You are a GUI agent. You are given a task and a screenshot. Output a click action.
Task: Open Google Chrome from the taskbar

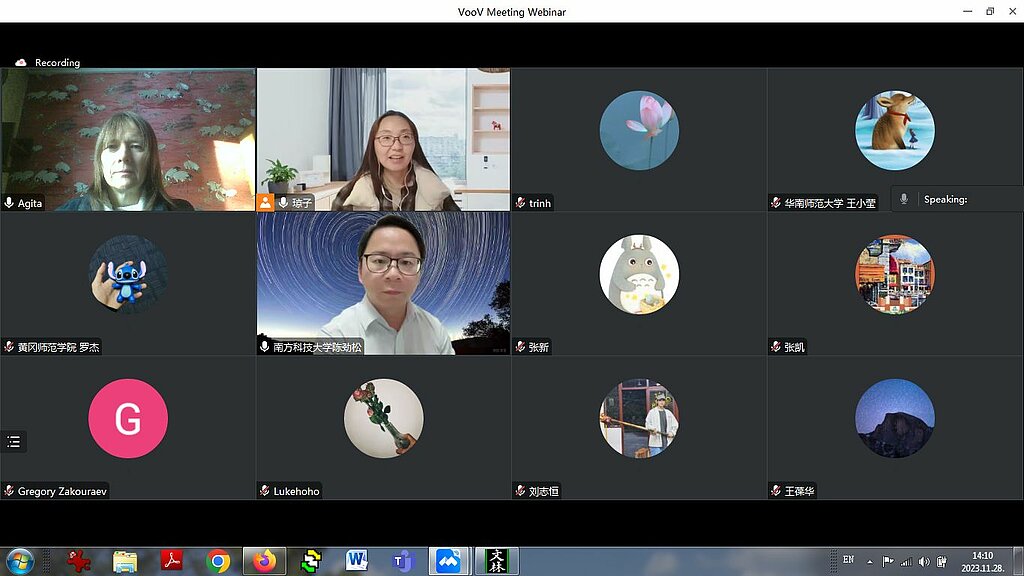point(218,561)
